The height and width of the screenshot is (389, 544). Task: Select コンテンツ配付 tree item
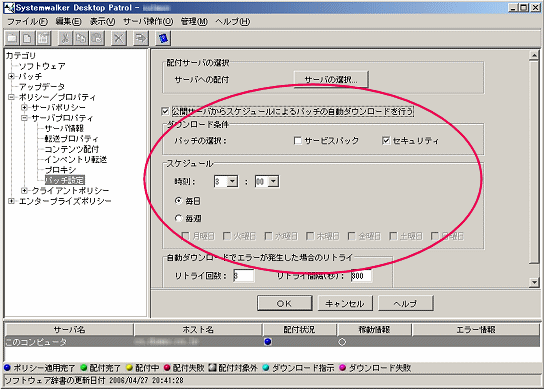coord(72,149)
